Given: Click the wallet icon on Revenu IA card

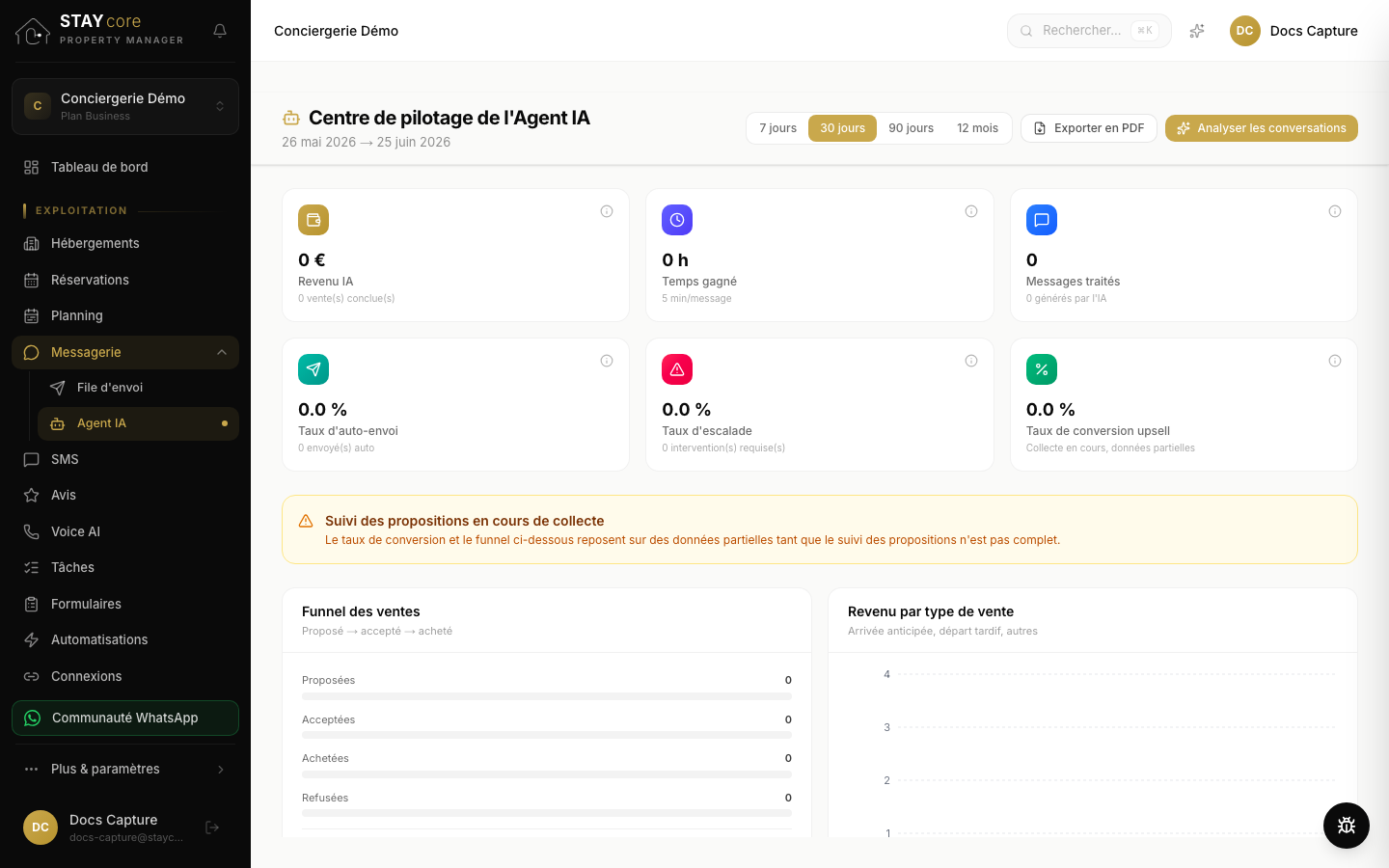Looking at the screenshot, I should [313, 220].
